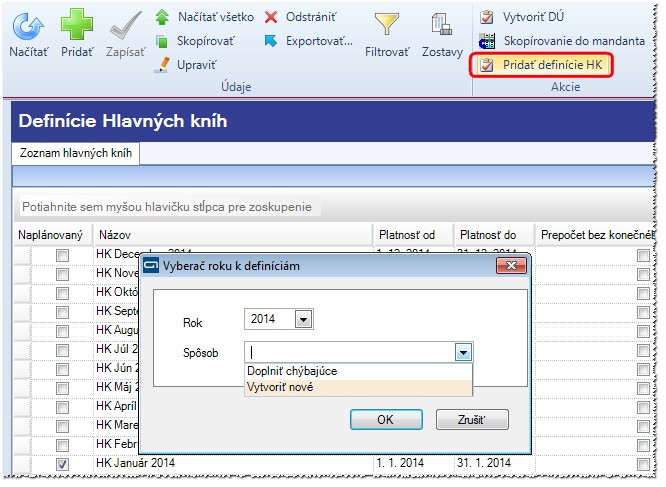Select the Upraviť label

(x=197, y=65)
